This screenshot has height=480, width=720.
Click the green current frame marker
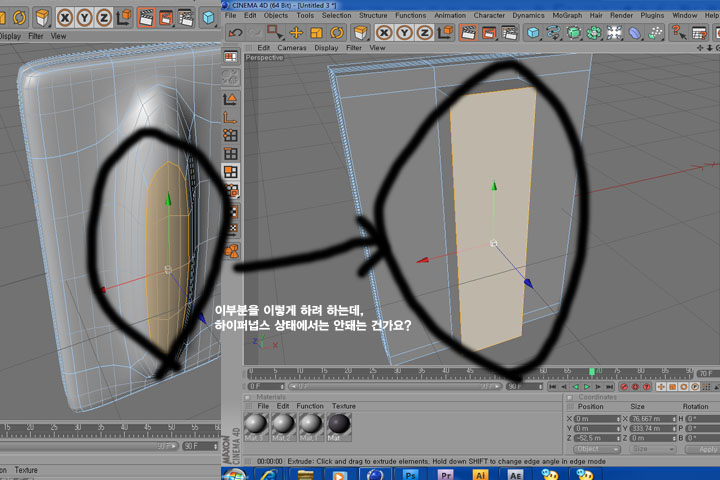(x=592, y=371)
